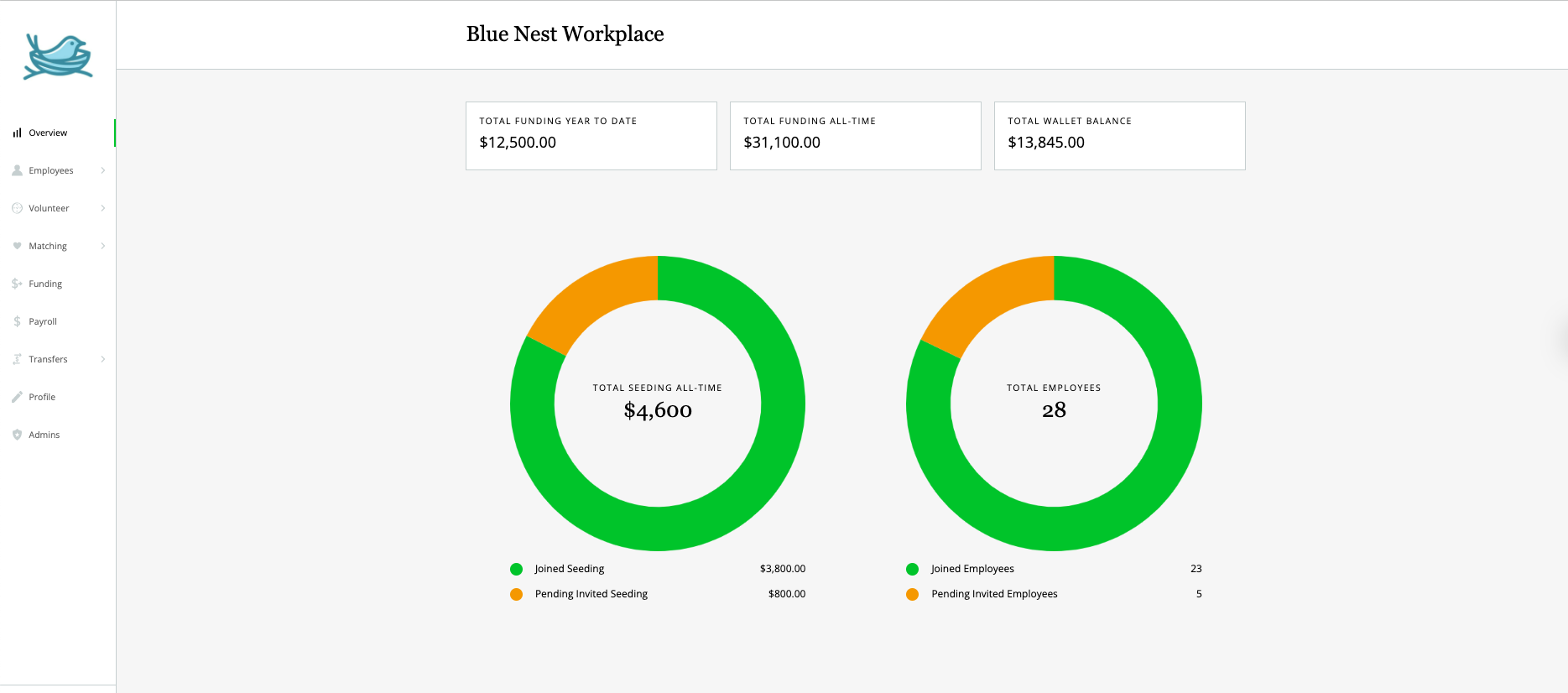Click the Volunteer sidebar icon
This screenshot has height=693, width=1568.
(17, 208)
